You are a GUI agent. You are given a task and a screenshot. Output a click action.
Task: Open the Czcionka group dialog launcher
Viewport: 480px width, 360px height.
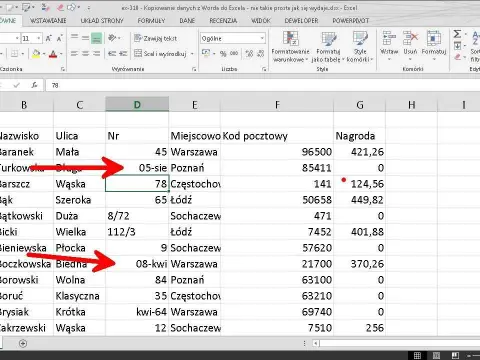[63, 69]
